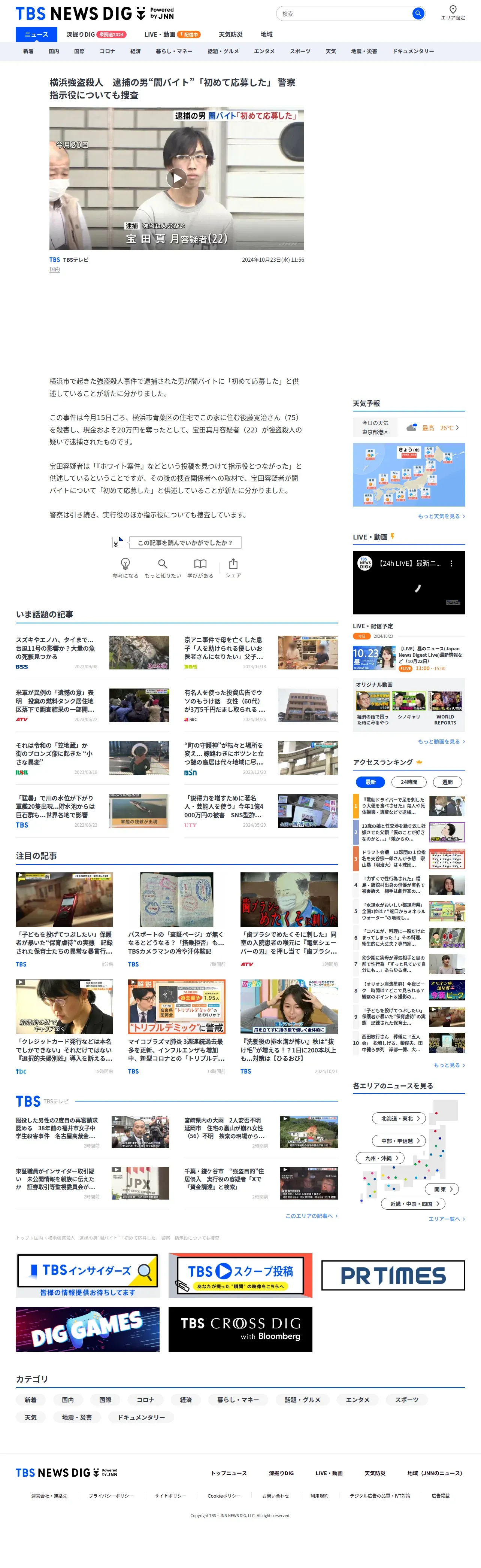Open the PR TIMES banner
This screenshot has width=481, height=1568.
pyautogui.click(x=393, y=1275)
